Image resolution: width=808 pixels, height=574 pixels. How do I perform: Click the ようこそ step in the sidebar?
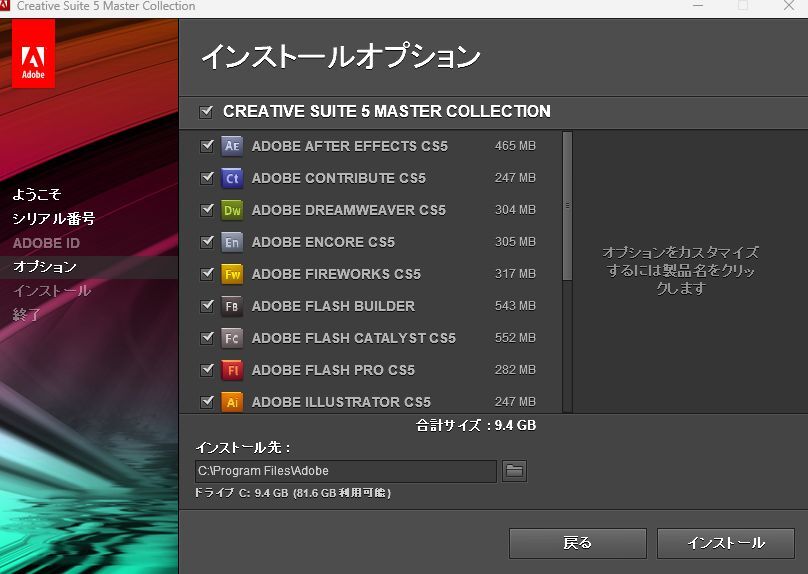click(37, 195)
